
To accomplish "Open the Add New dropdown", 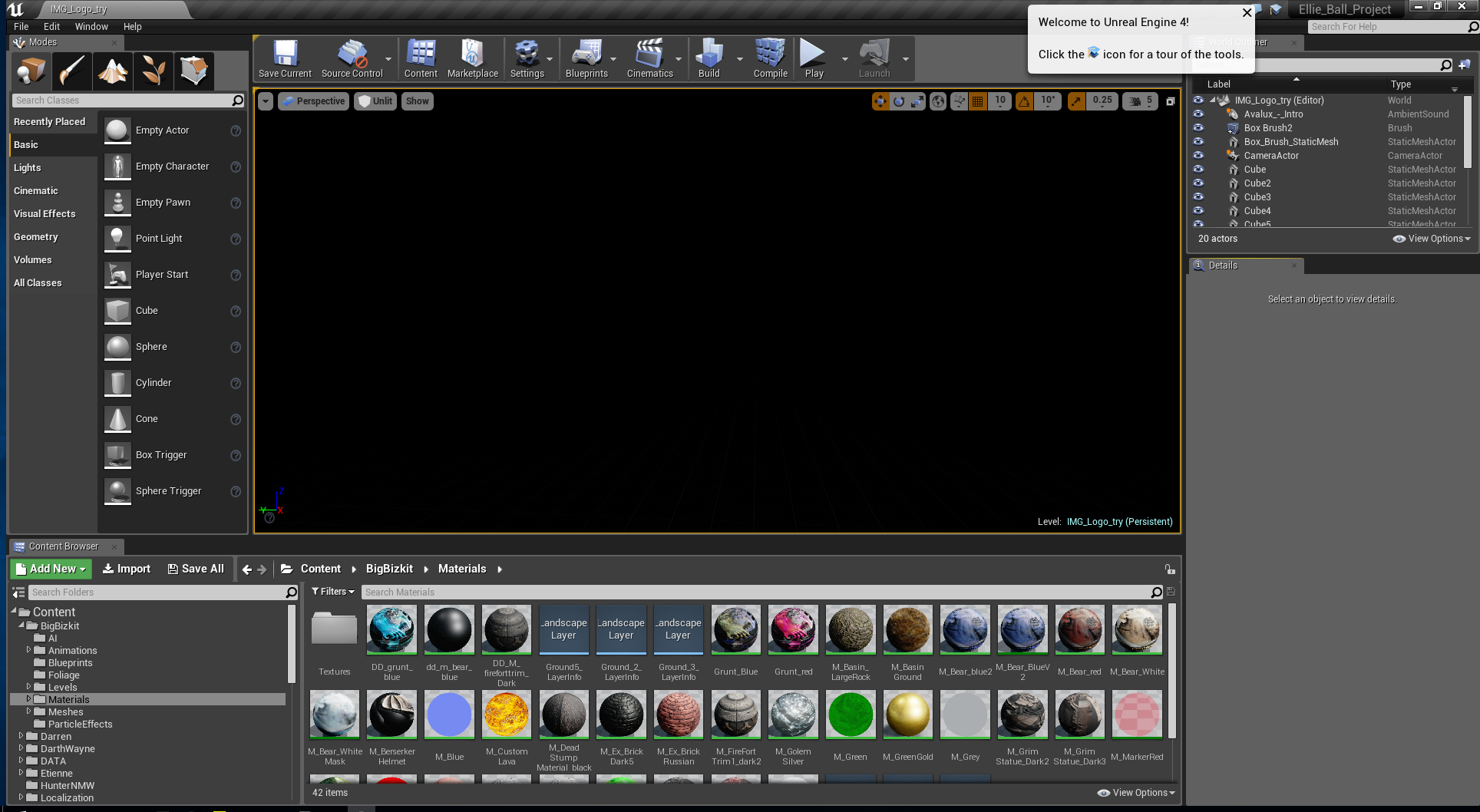I will coord(51,569).
